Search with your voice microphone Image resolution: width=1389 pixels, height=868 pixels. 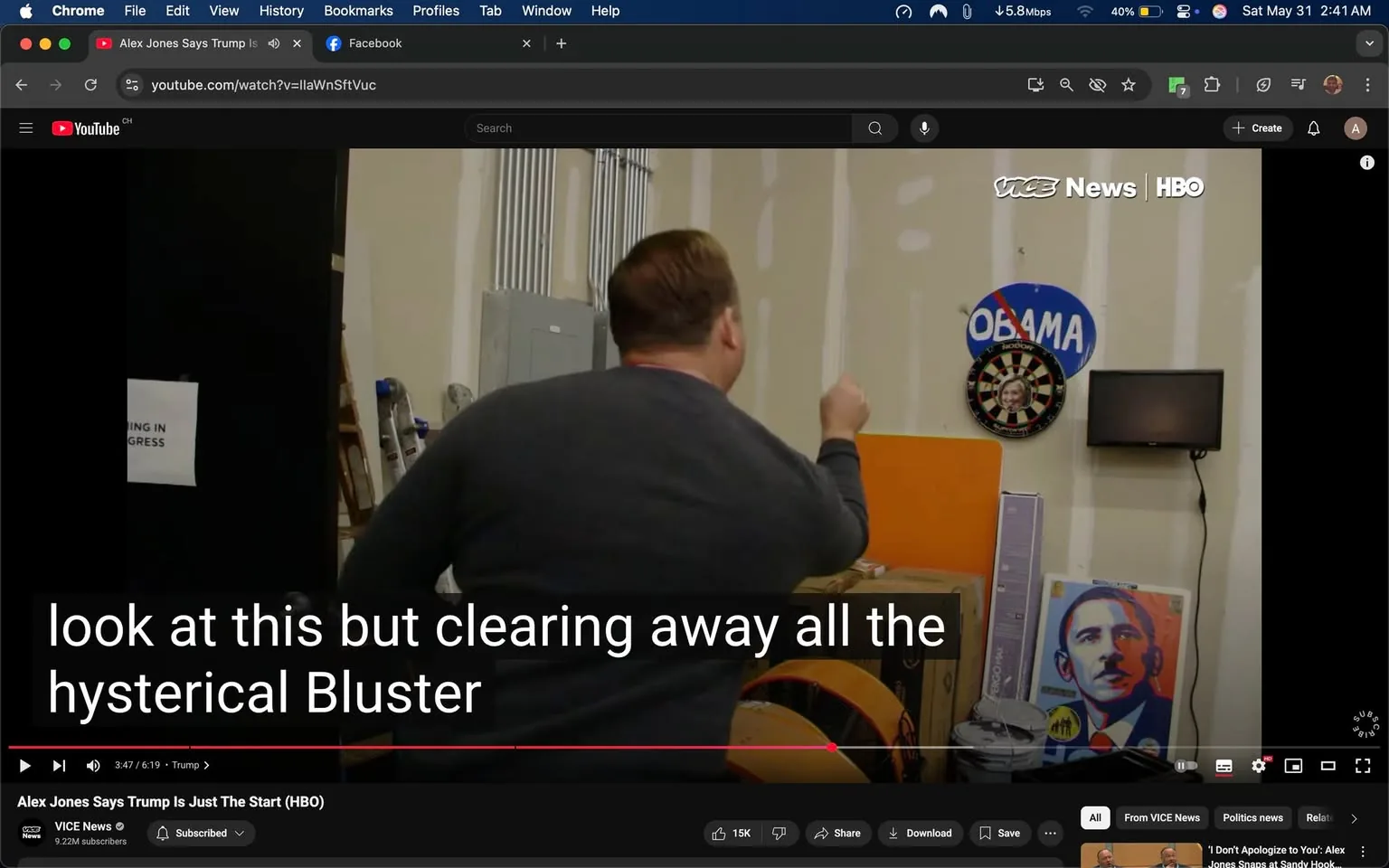pos(924,128)
